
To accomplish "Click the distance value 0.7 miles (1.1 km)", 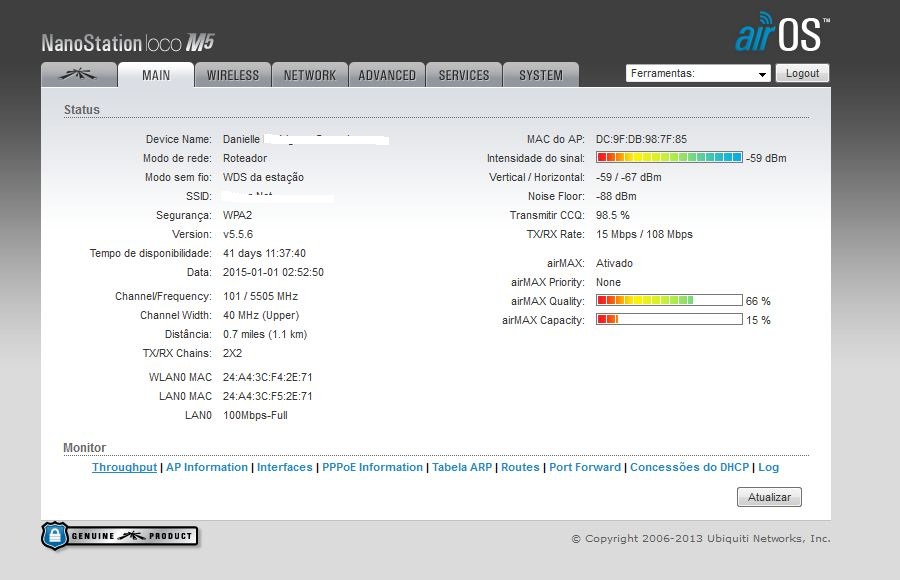I will coord(265,334).
